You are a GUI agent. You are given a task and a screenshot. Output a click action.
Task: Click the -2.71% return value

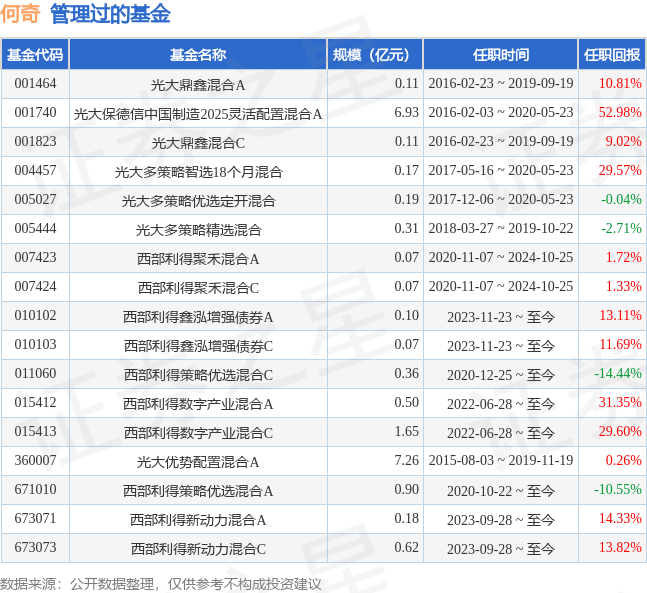(621, 229)
